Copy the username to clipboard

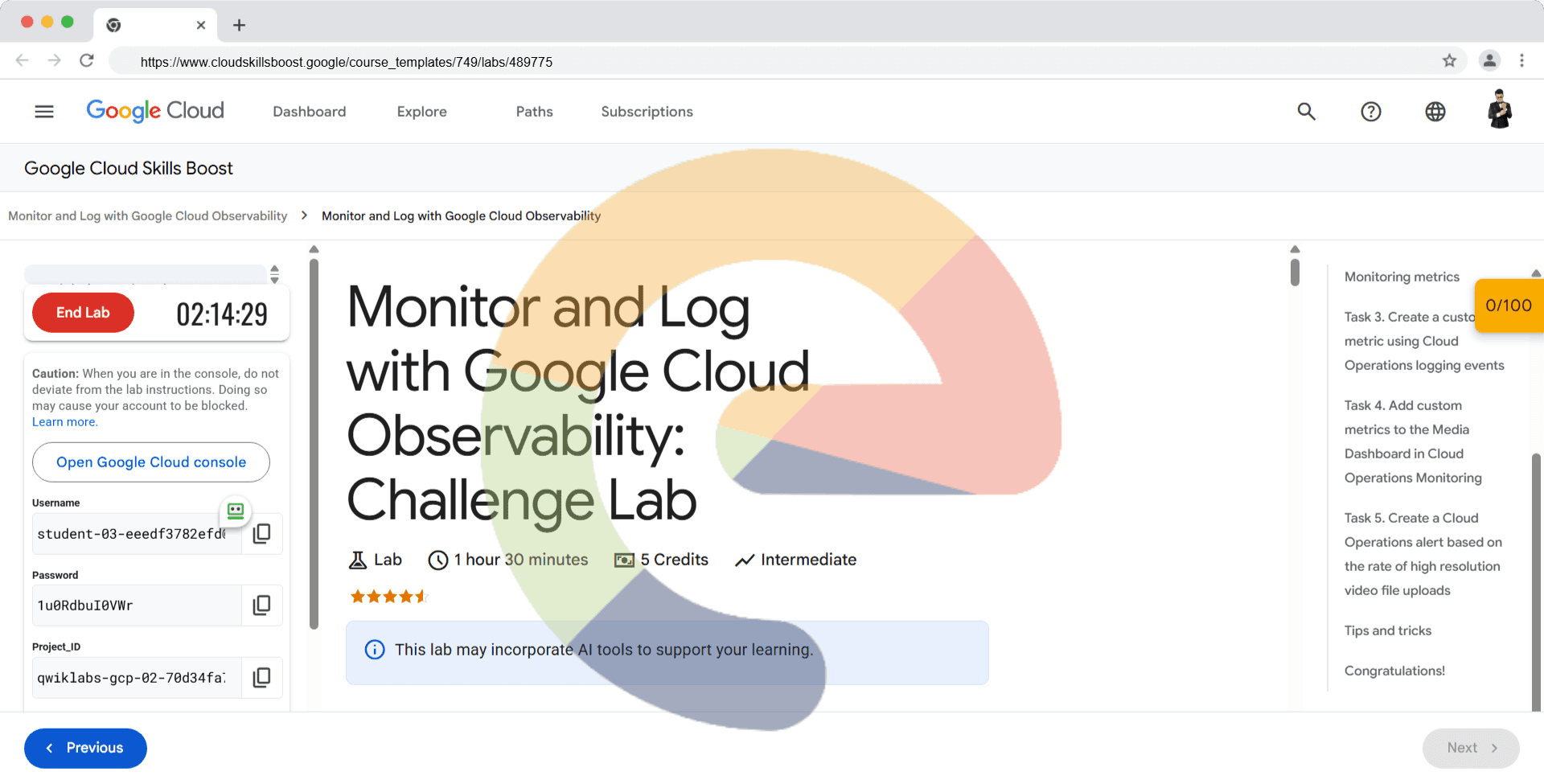261,534
